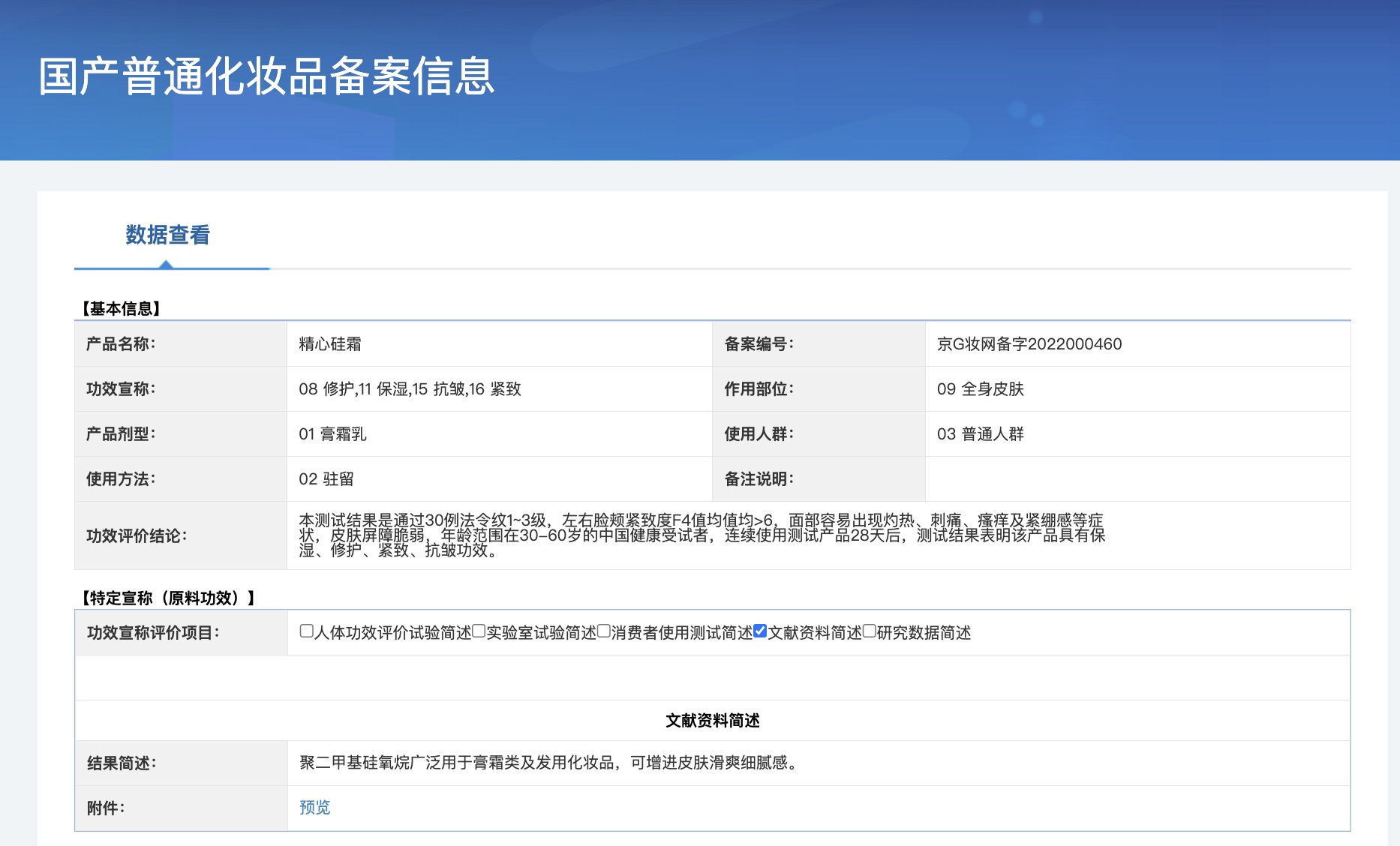1400x846 pixels.
Task: Open the 数据查看 tab
Action: (168, 235)
